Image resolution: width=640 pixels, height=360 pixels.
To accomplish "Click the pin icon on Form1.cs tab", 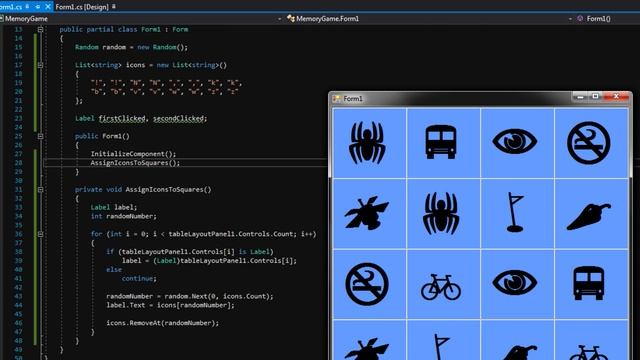I will coord(27,7).
